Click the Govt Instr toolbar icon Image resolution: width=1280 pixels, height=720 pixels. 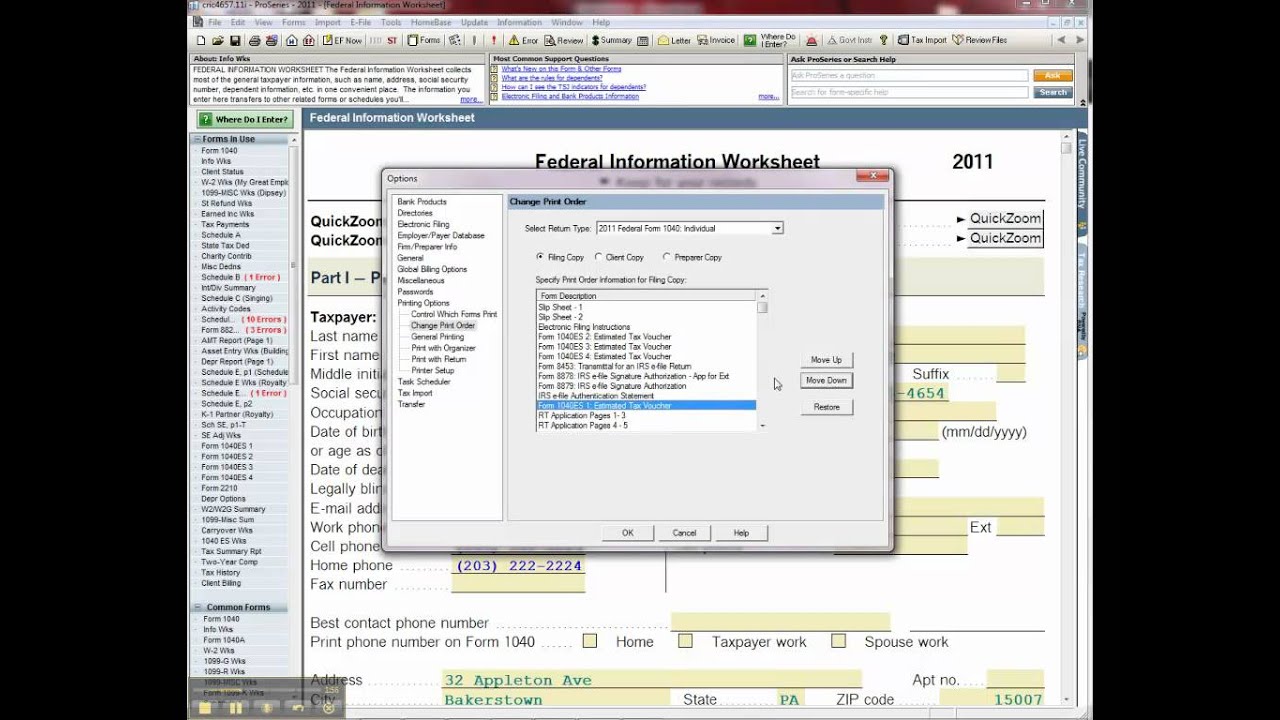[x=849, y=41]
